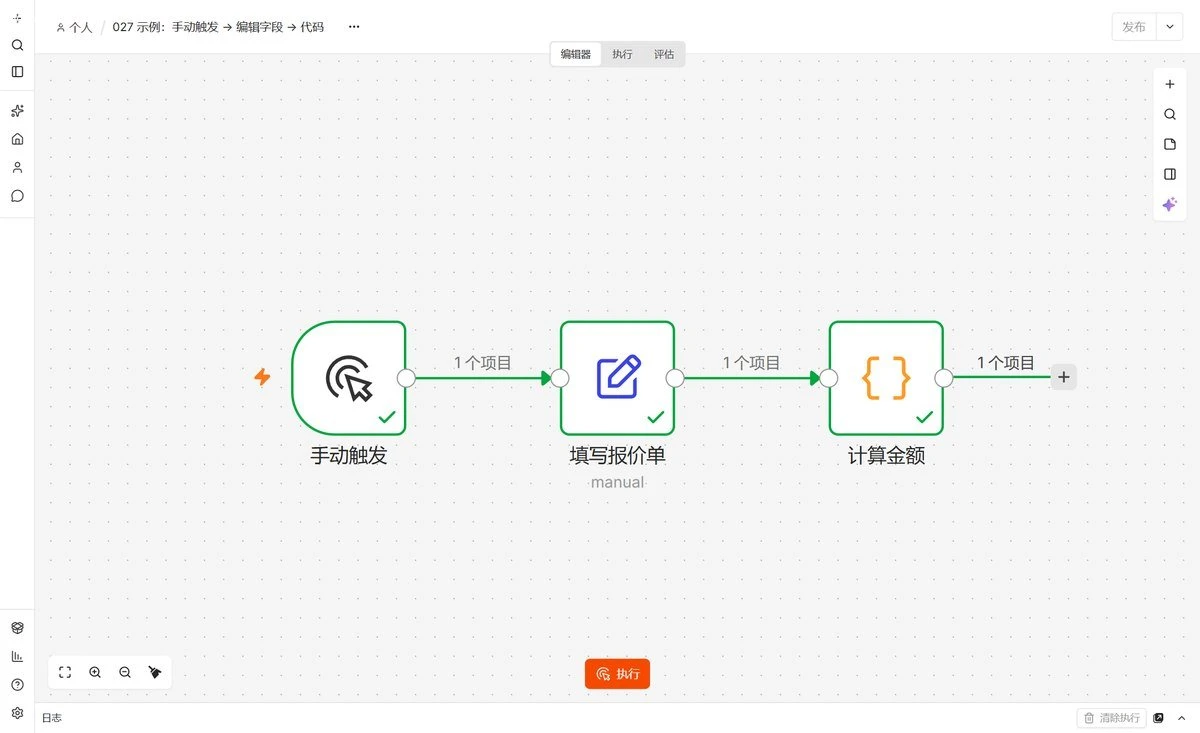Screen dimensions: 1200x733
Task: Open the 个人 breadcrumb link
Action: point(74,27)
